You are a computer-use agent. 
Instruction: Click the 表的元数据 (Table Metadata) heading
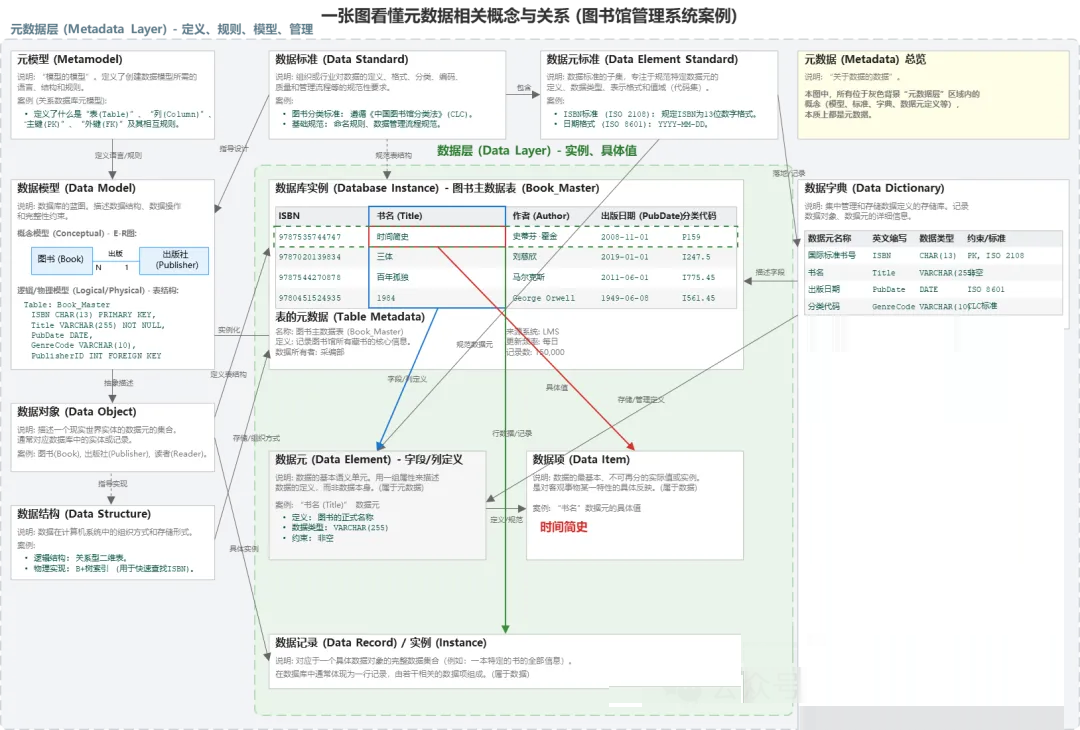tap(349, 317)
